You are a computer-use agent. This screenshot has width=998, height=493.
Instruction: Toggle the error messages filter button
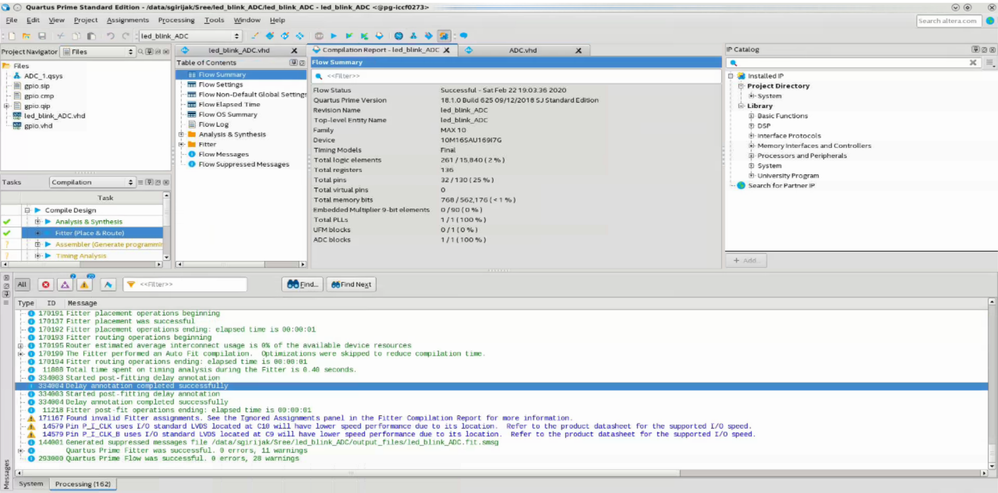(45, 285)
